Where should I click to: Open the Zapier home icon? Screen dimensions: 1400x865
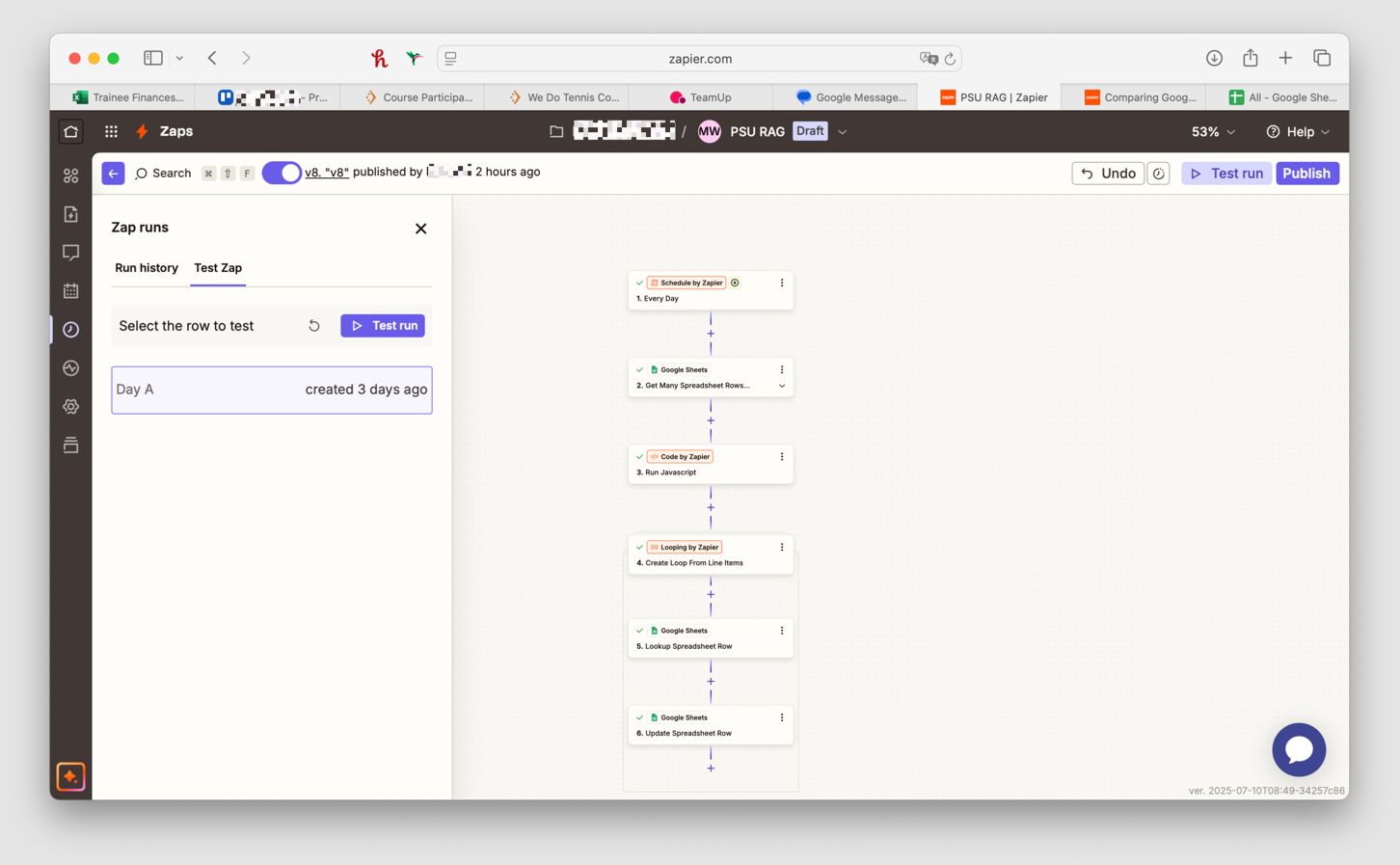click(70, 131)
